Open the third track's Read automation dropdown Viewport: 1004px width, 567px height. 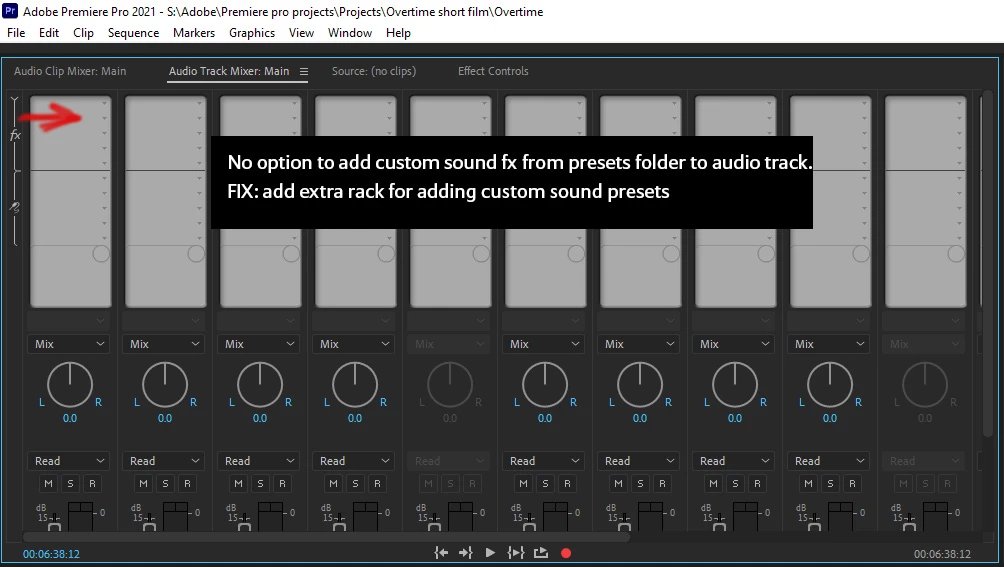(x=259, y=461)
